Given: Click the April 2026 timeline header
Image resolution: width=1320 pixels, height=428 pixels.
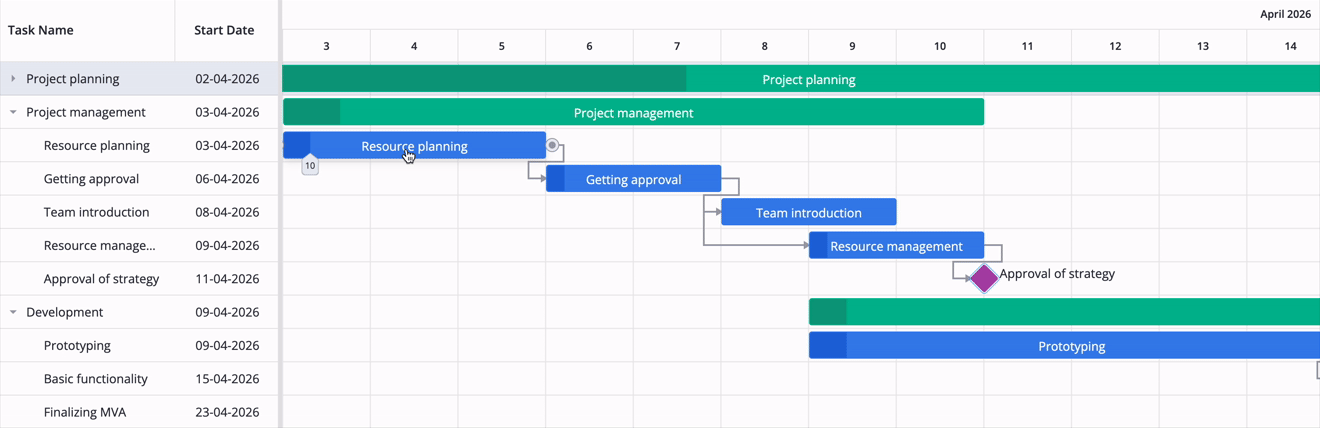Looking at the screenshot, I should 1285,14.
